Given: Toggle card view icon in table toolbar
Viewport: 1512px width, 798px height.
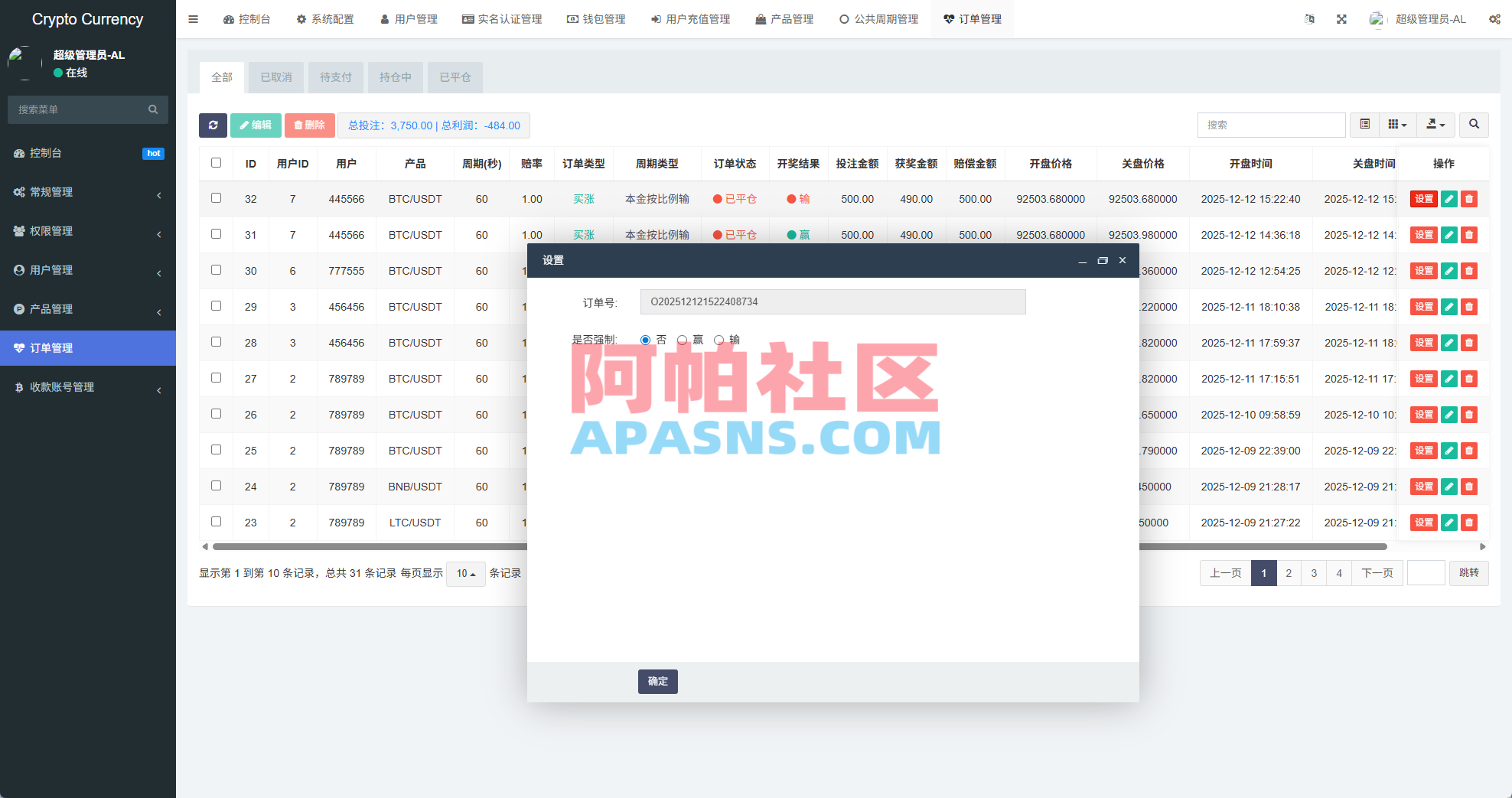Looking at the screenshot, I should coord(1364,125).
